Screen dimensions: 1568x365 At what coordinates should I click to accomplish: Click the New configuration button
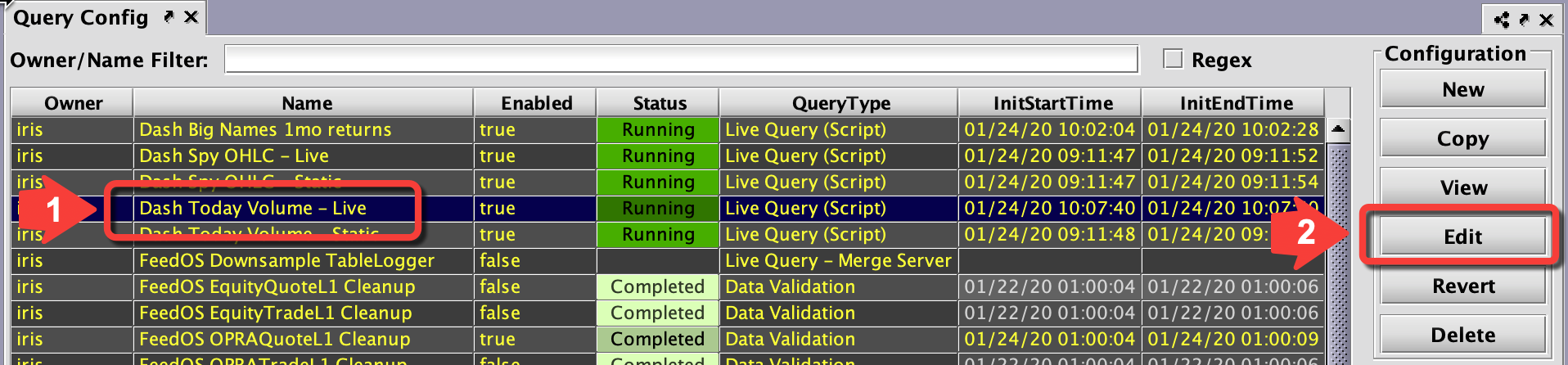1462,90
